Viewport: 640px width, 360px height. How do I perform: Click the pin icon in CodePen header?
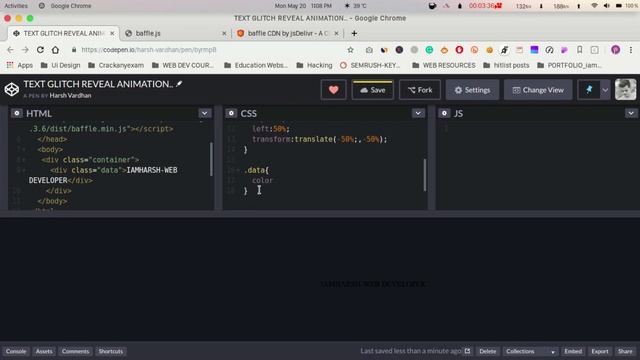[589, 90]
